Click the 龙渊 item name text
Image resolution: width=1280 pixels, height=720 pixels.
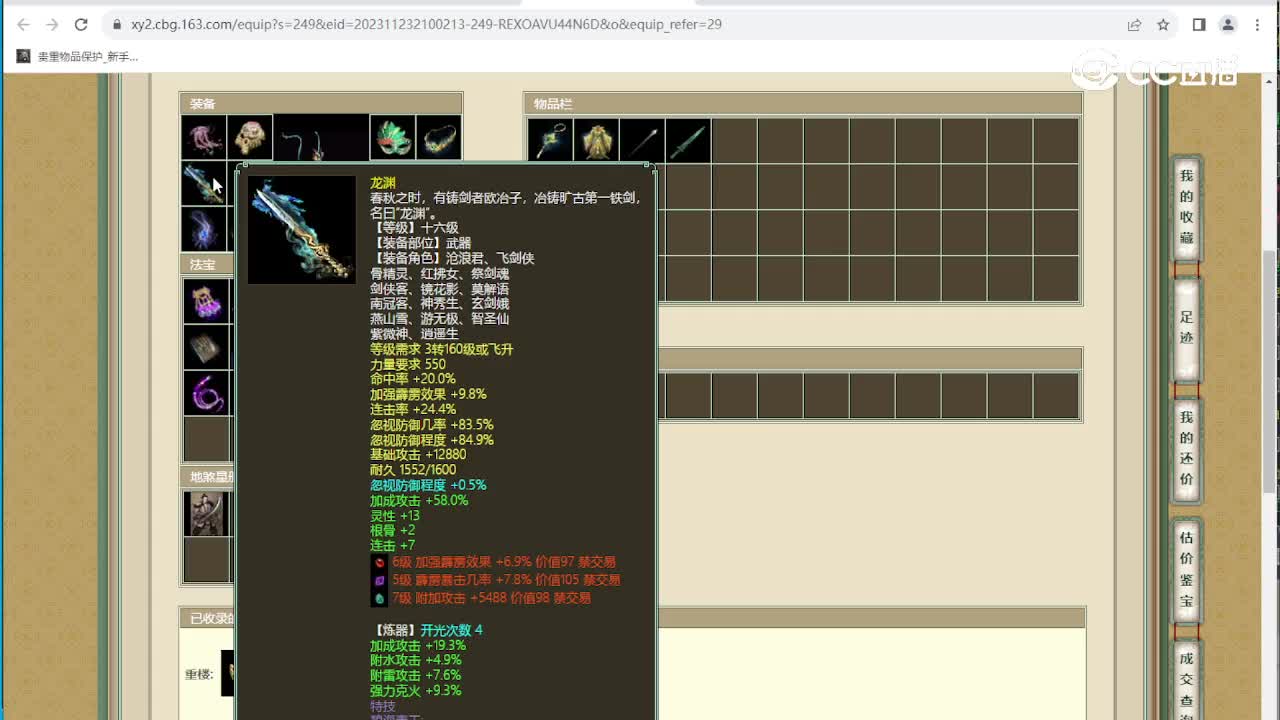[x=383, y=183]
